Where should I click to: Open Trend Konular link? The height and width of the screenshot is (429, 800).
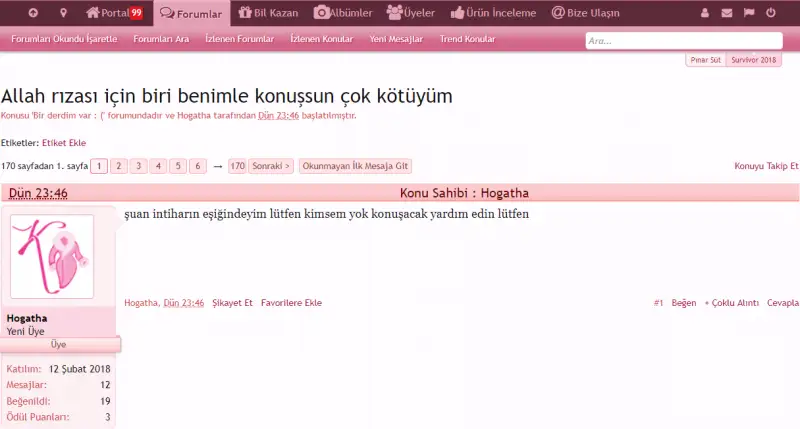click(x=467, y=39)
